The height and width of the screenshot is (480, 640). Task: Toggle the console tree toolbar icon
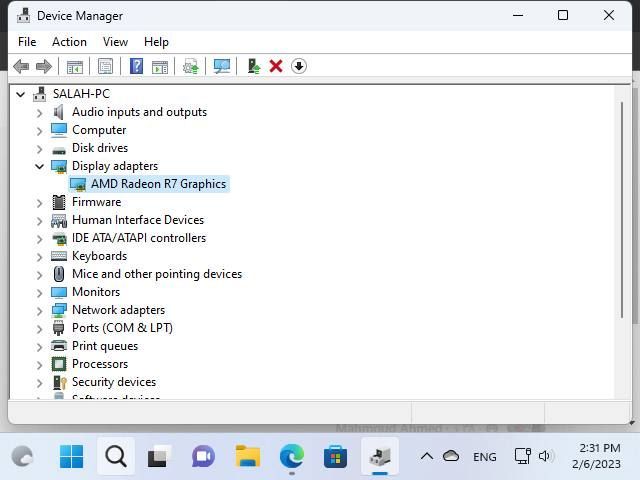pyautogui.click(x=75, y=66)
